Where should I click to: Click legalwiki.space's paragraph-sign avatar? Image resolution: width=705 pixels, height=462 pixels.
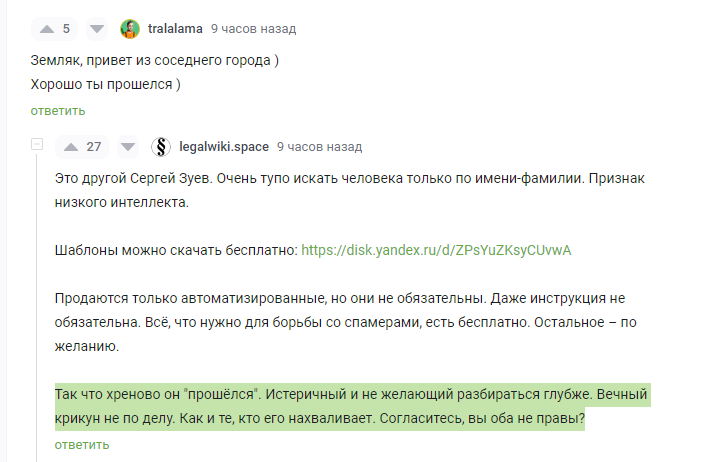point(160,147)
